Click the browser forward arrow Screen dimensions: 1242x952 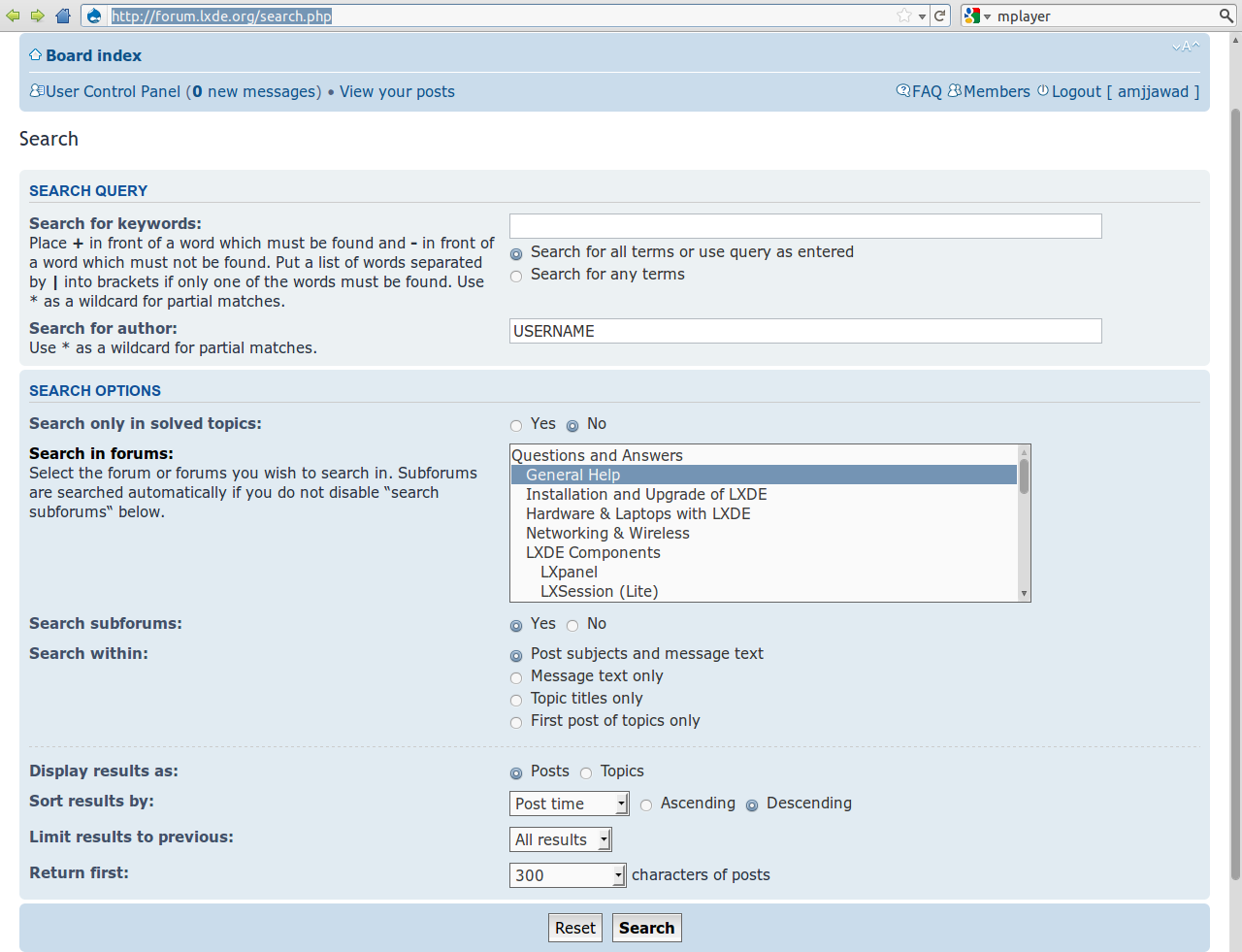tap(37, 16)
